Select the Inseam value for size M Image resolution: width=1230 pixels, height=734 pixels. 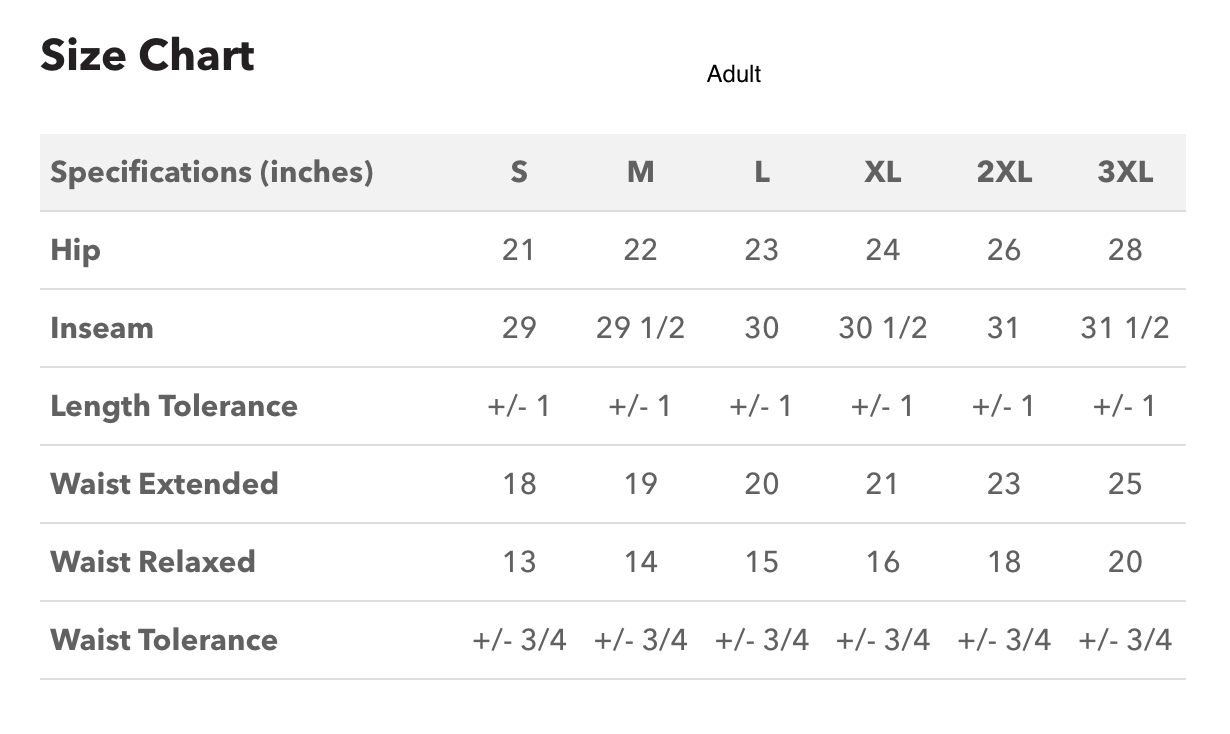tap(640, 328)
